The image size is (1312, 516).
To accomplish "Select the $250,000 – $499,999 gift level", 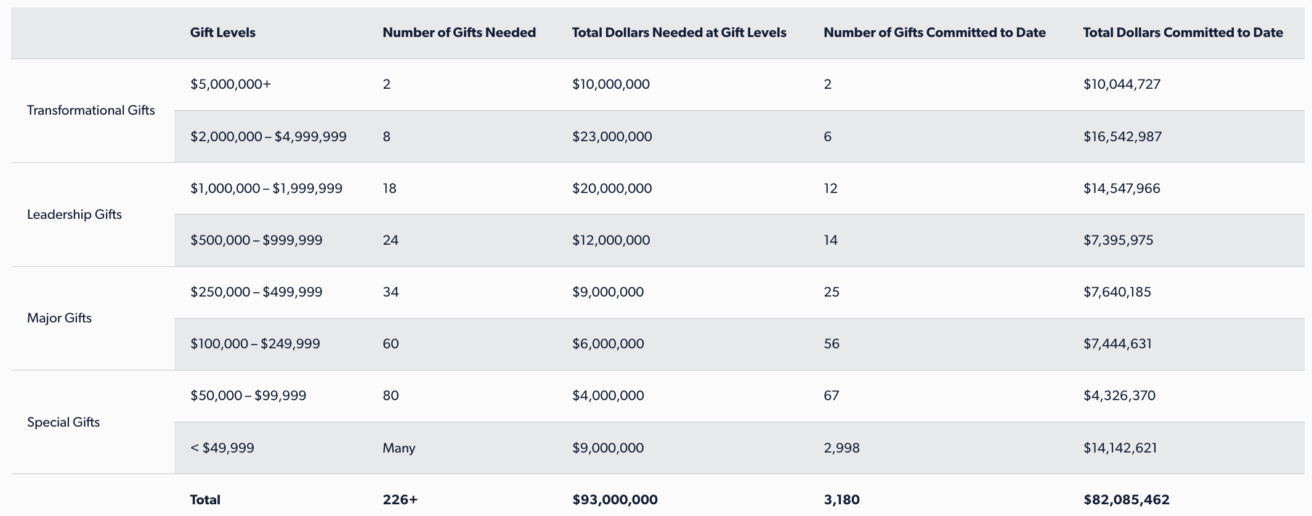I will point(256,293).
